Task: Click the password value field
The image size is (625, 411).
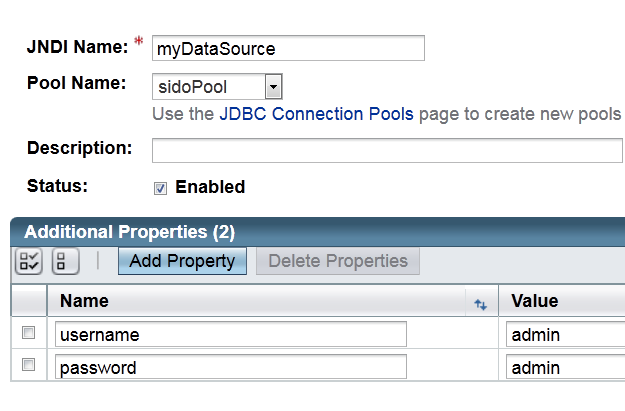Action: pos(565,367)
